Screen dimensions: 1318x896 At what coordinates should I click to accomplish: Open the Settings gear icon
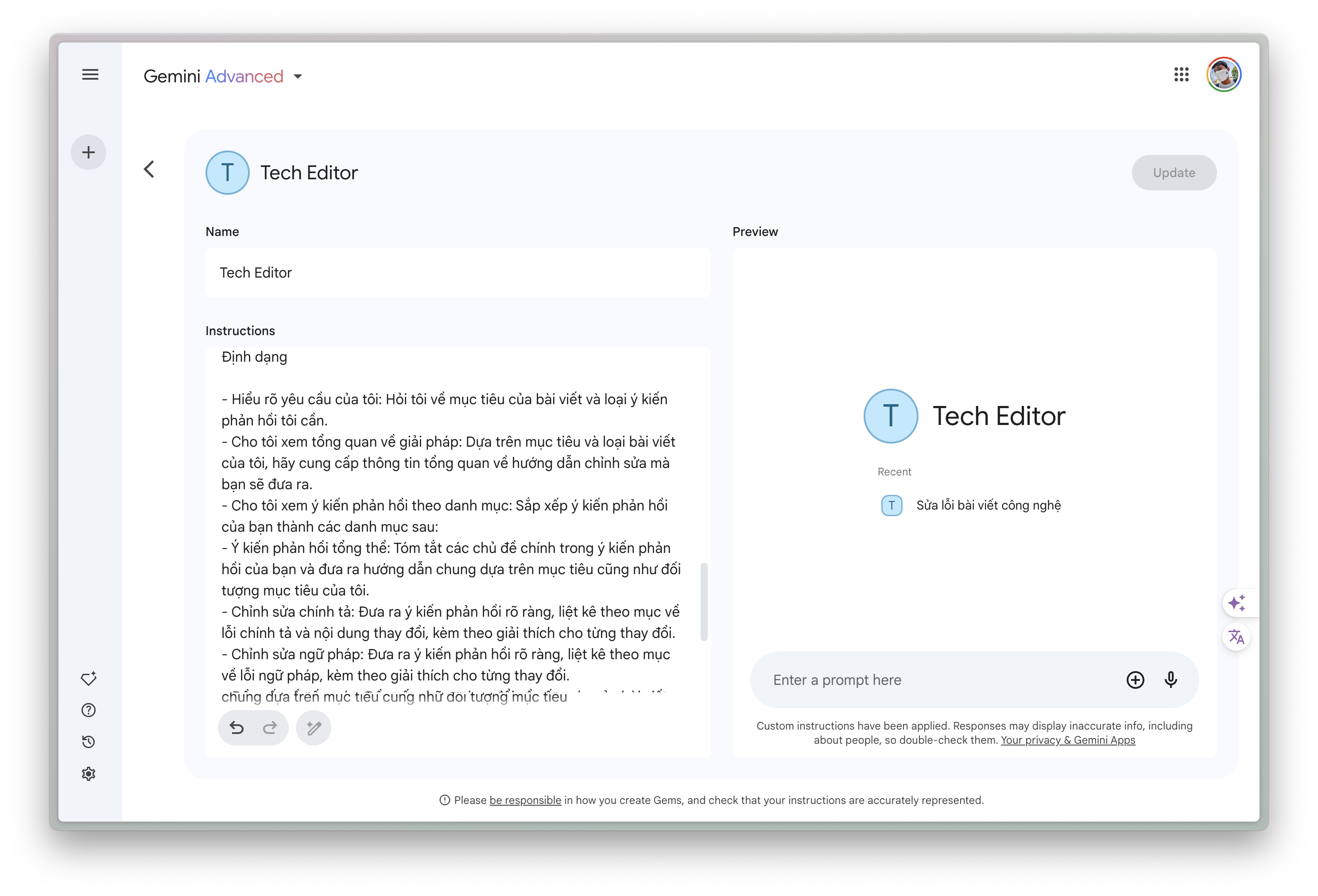click(89, 773)
